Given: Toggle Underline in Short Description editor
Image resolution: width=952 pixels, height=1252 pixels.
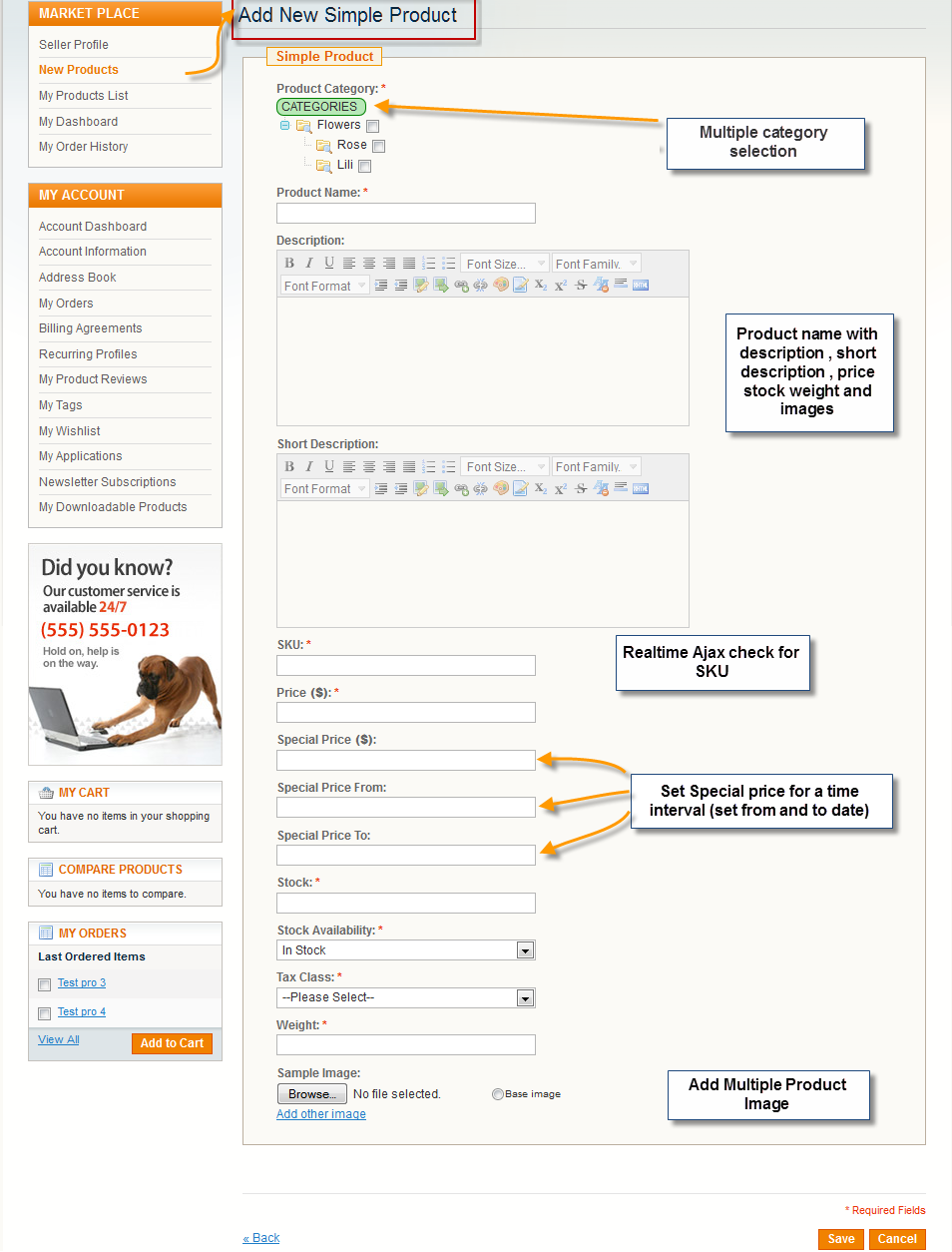Looking at the screenshot, I should click(x=329, y=466).
